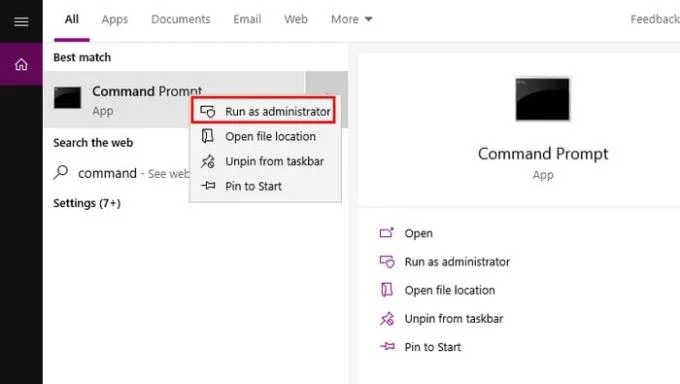Viewport: 680px width, 384px height.
Task: Choose Unpin from taskbar in context menu
Action: pyautogui.click(x=265, y=161)
